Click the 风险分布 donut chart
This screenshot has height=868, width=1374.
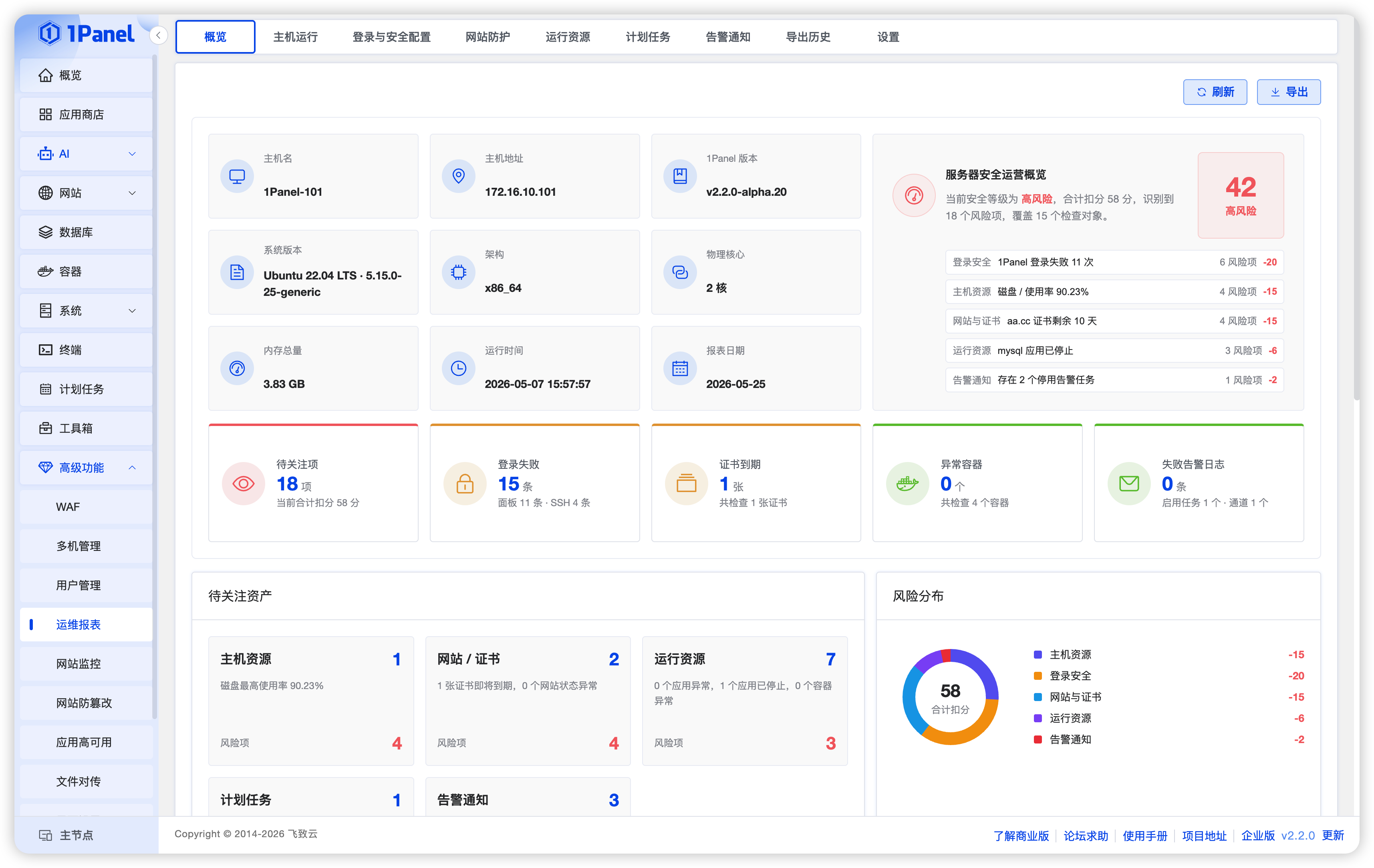(950, 697)
